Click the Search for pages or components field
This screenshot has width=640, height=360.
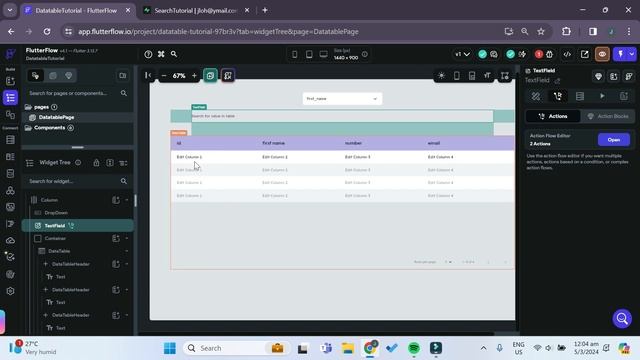(x=77, y=93)
